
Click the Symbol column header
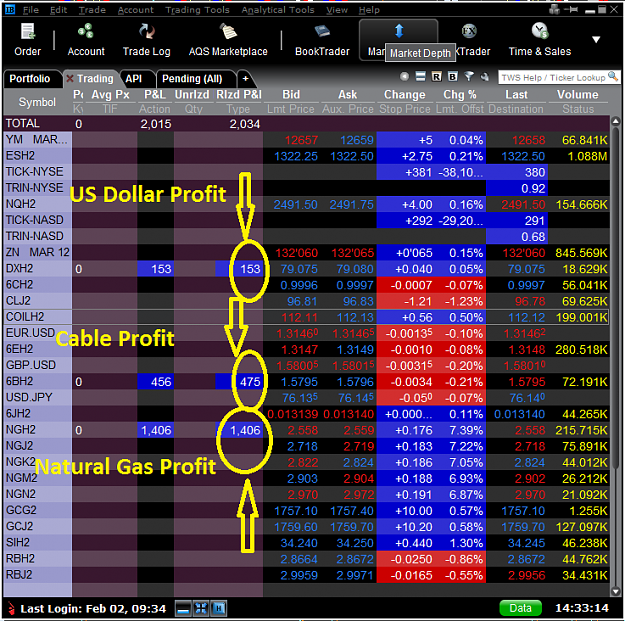pos(37,102)
